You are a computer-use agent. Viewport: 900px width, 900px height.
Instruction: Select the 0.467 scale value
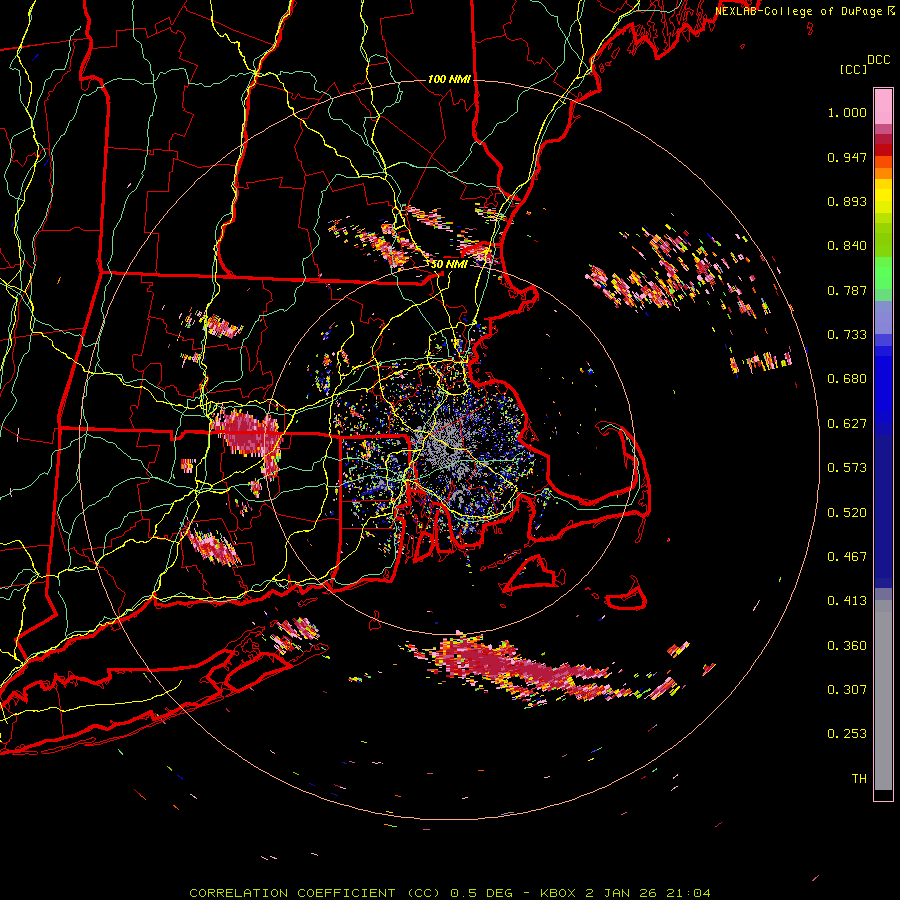pos(847,557)
